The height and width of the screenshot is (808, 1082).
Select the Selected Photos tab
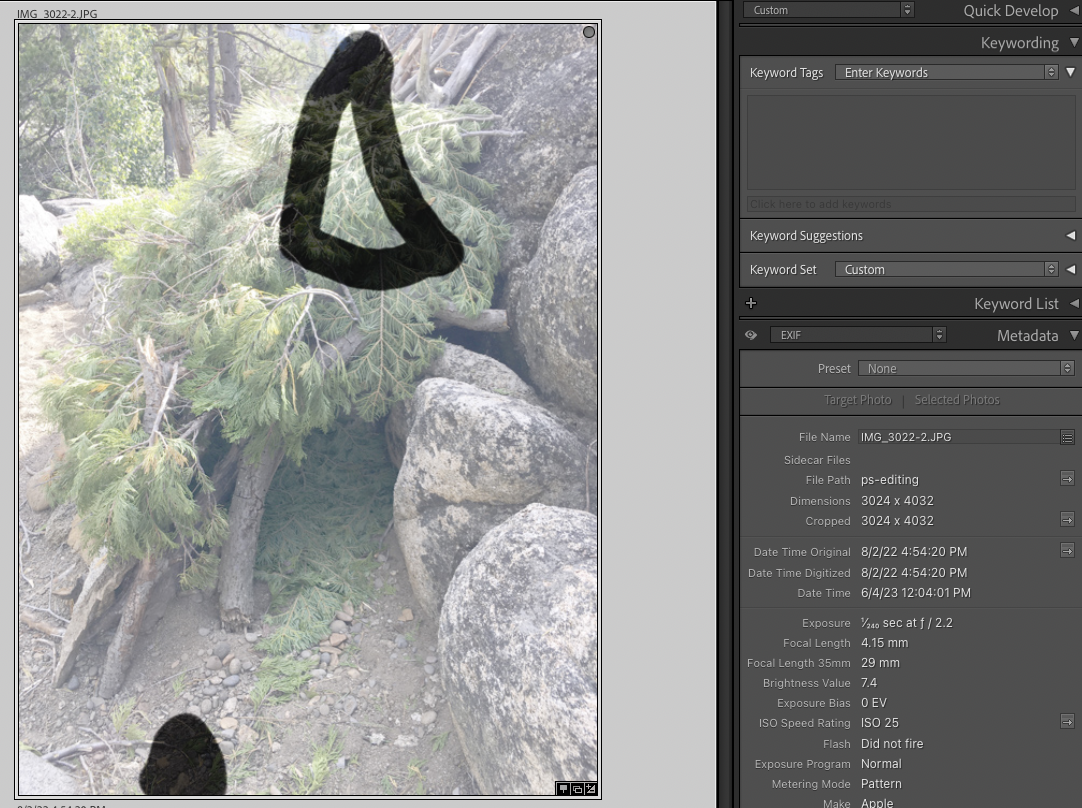957,399
